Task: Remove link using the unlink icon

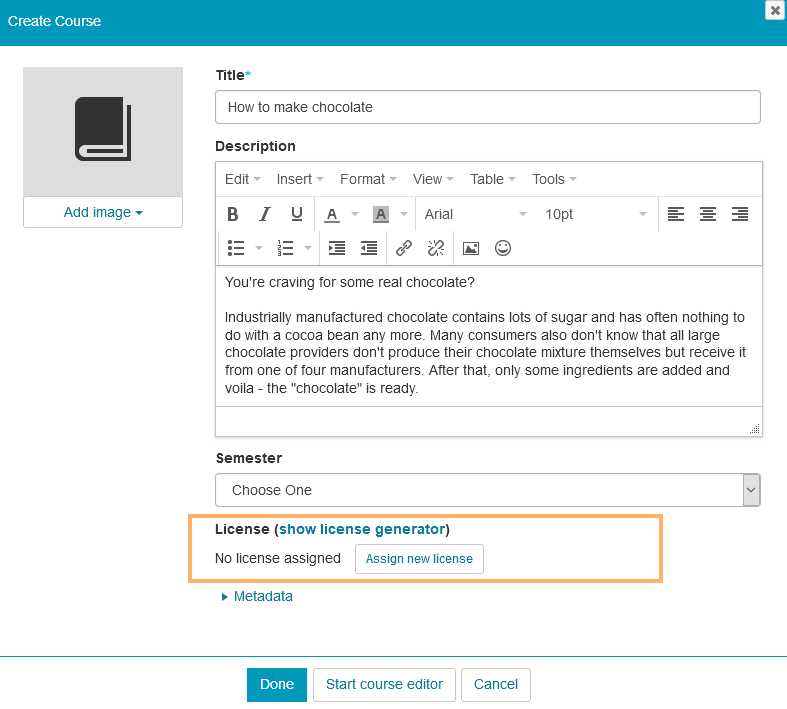Action: 436,248
